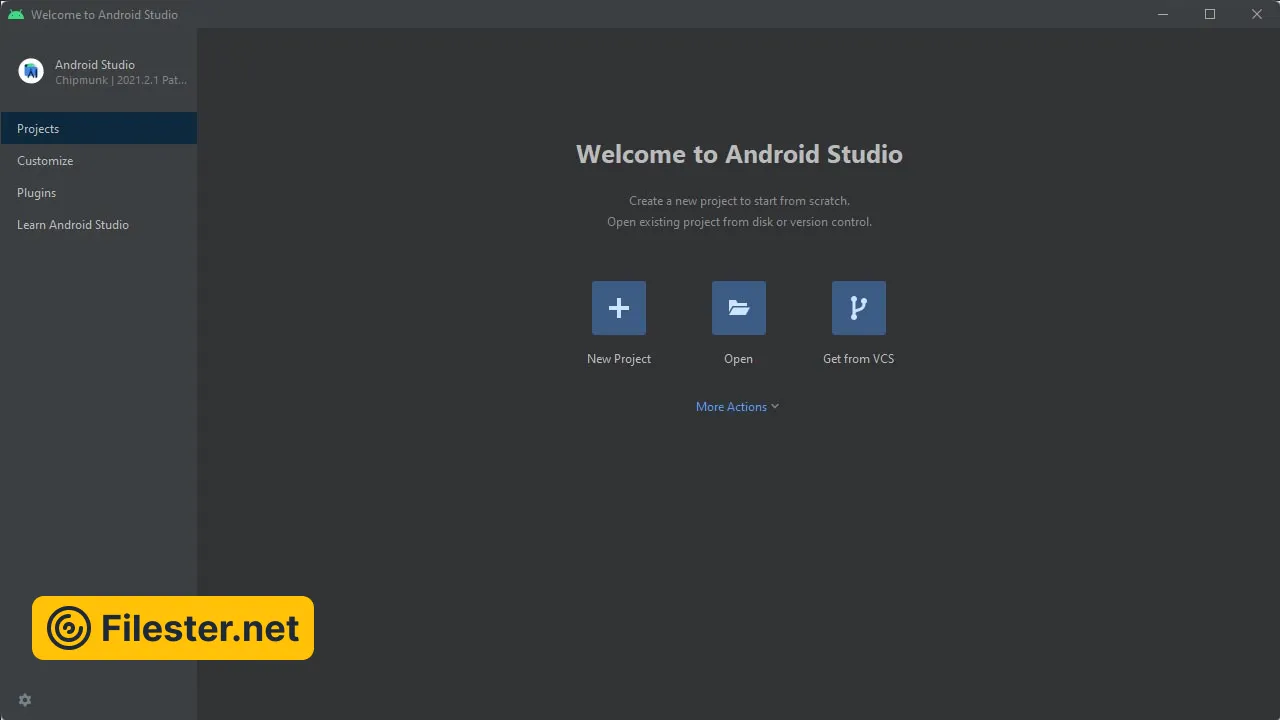Open the settings gear in the sidebar

pyautogui.click(x=25, y=700)
